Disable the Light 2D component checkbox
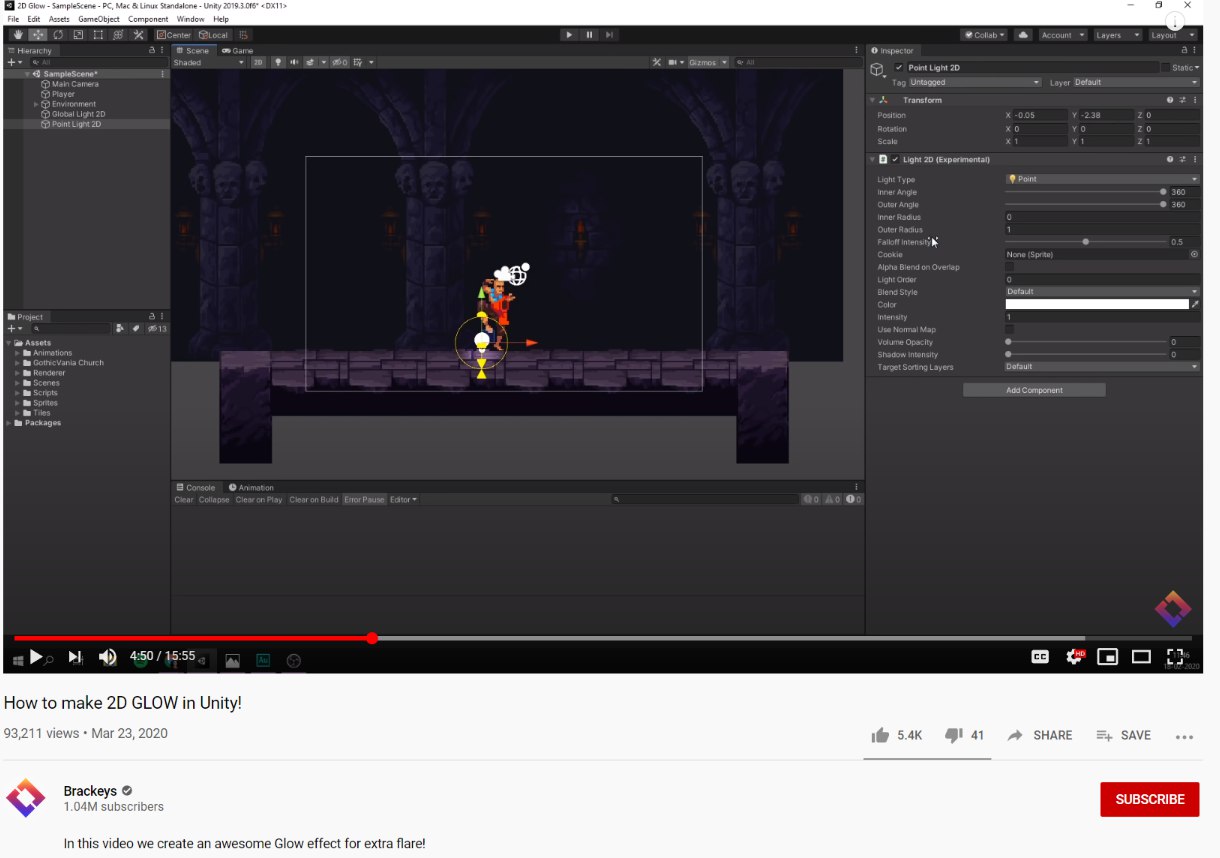The height and width of the screenshot is (858, 1220). point(895,159)
